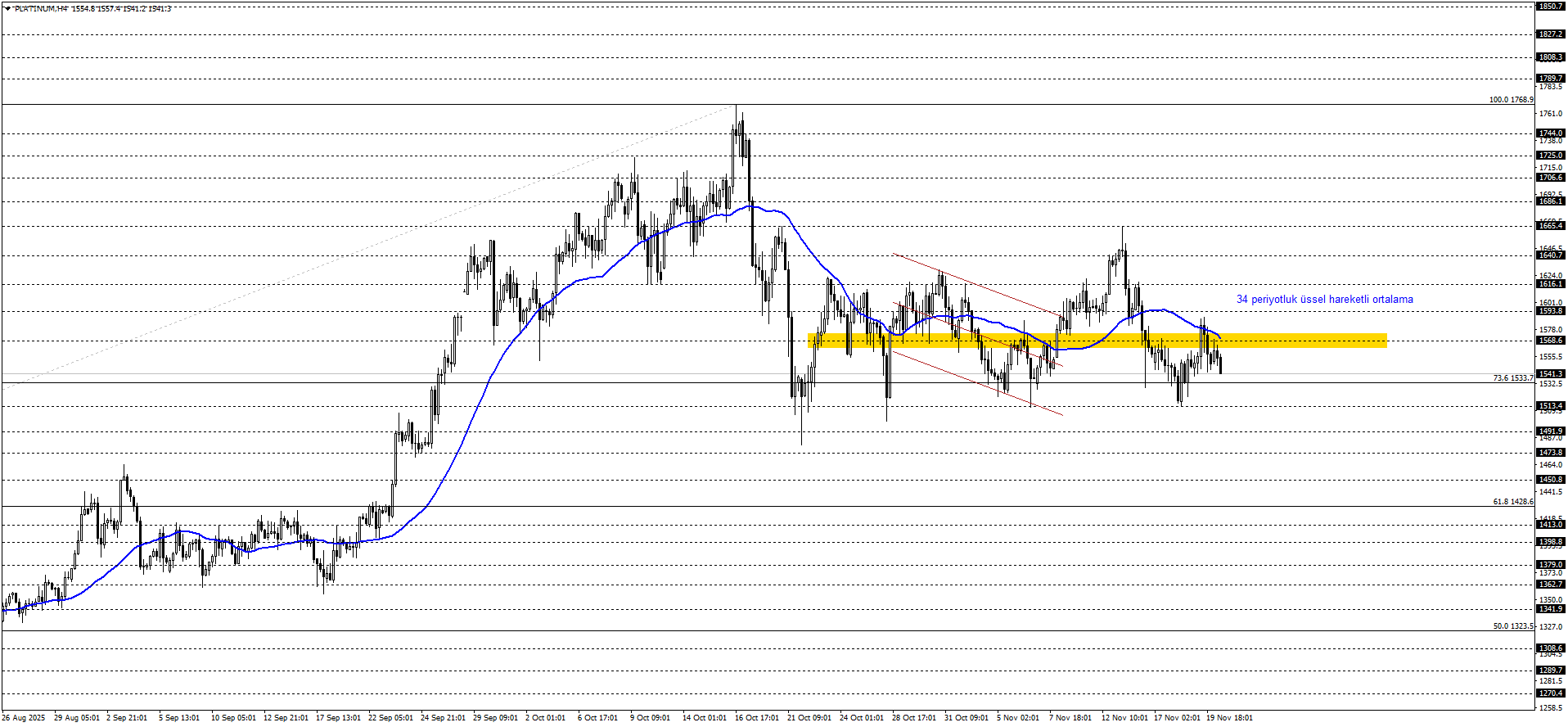Click the 1327.0 price scale value
The width and height of the screenshot is (1568, 727).
click(1550, 627)
